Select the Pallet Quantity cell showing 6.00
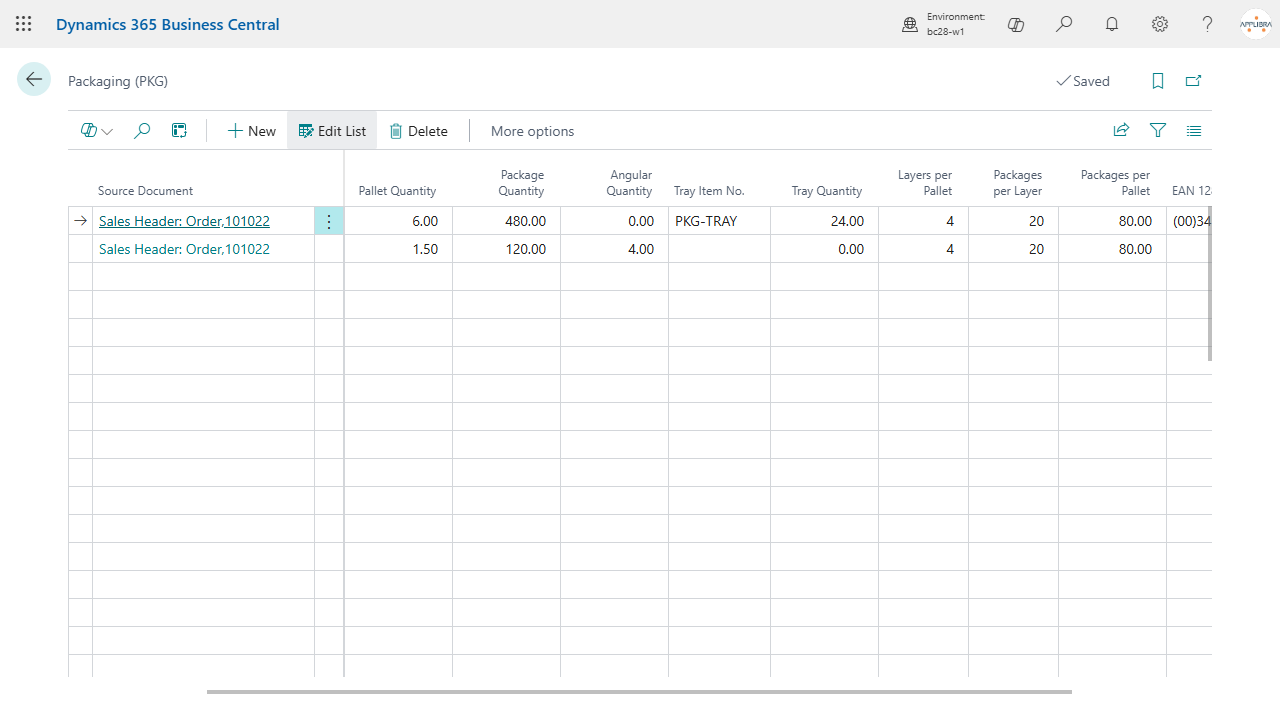Viewport: 1280px width, 720px height. pos(398,221)
